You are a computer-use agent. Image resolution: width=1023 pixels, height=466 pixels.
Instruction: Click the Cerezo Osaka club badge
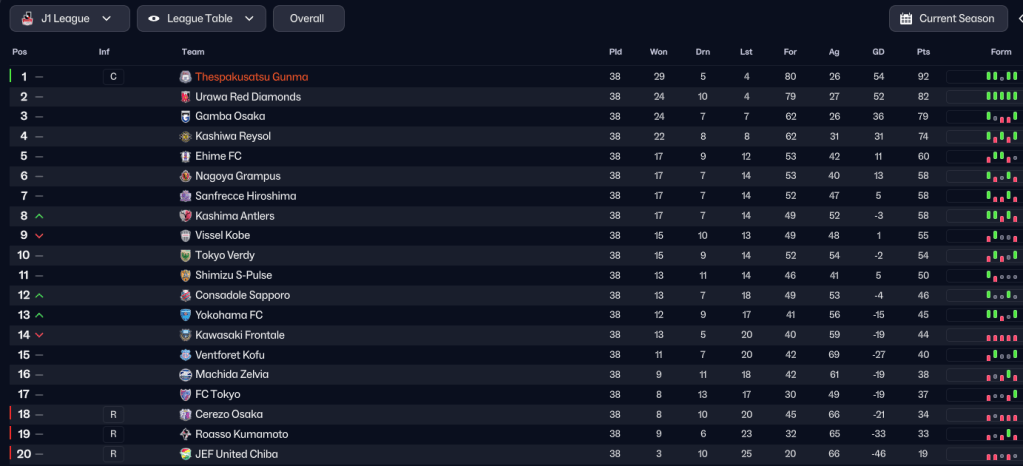click(185, 414)
